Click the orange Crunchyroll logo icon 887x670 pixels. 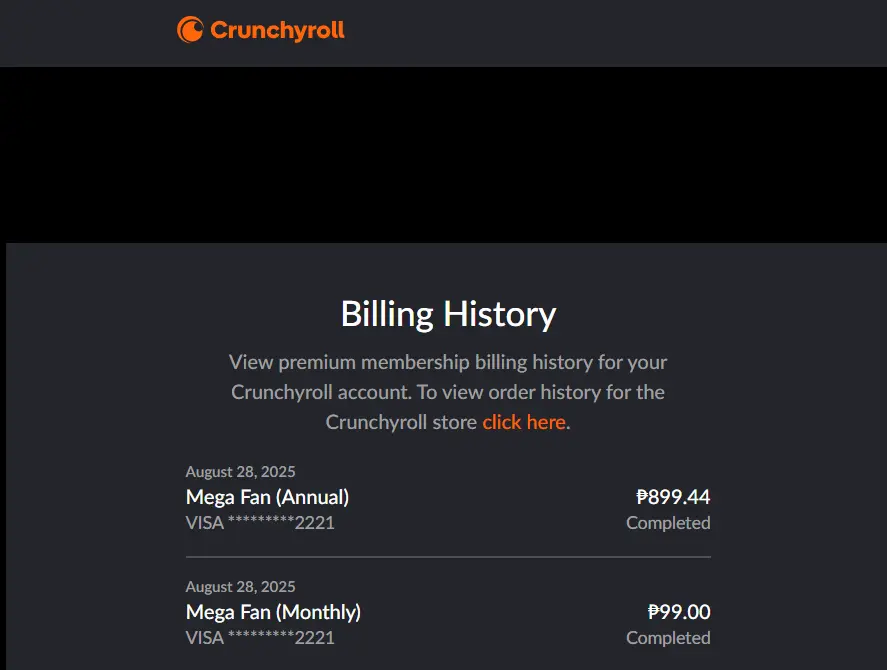coord(190,29)
